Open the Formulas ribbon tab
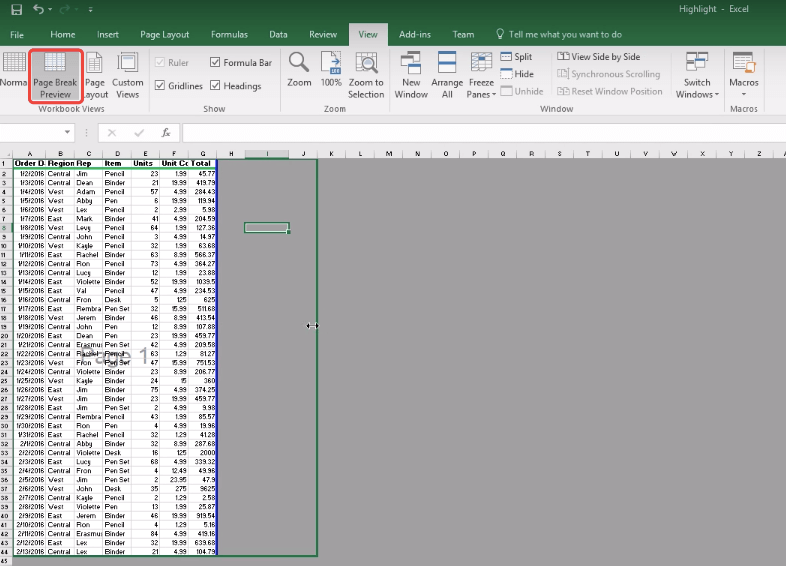The width and height of the screenshot is (786, 566). point(229,34)
